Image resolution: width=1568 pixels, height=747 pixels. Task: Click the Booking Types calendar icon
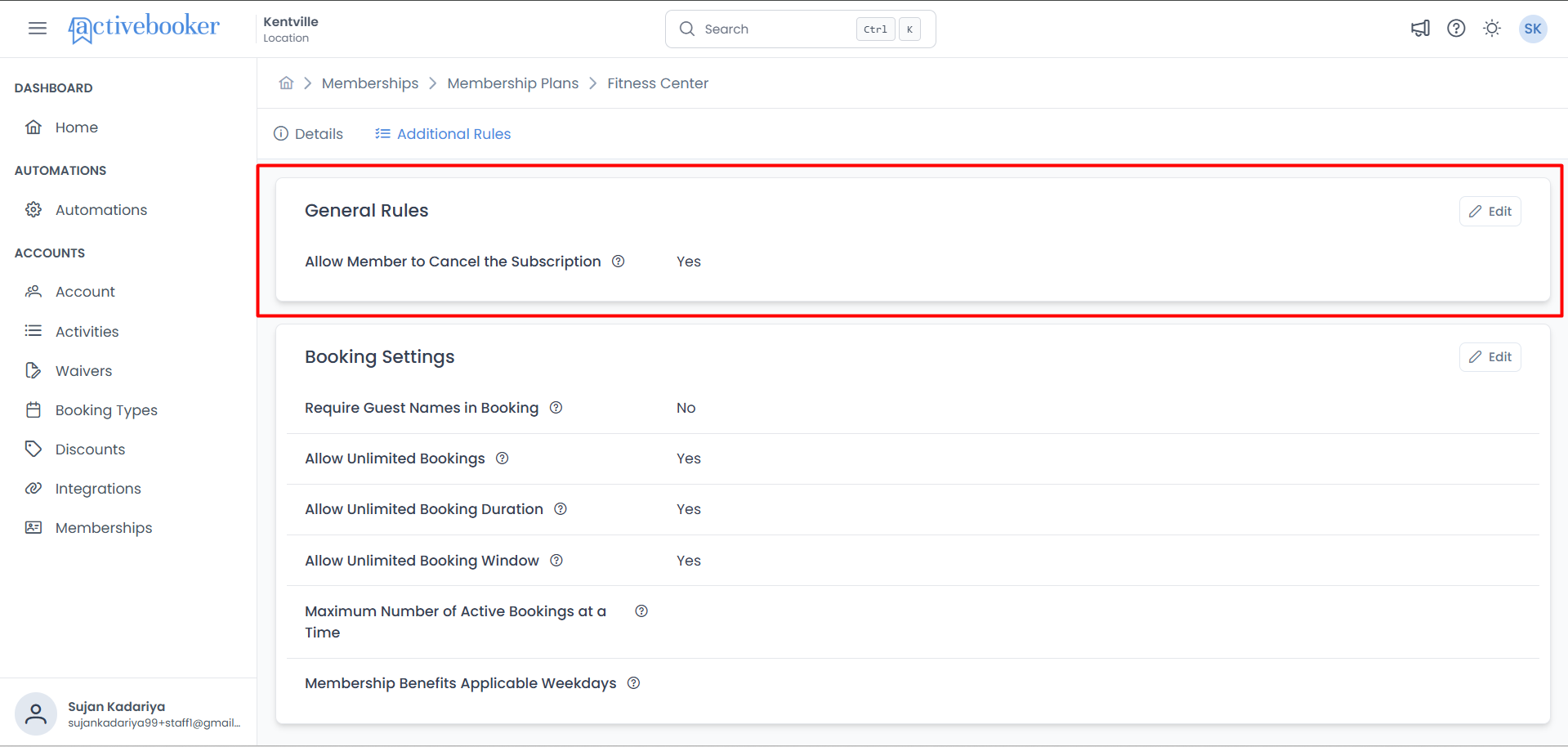tap(34, 409)
